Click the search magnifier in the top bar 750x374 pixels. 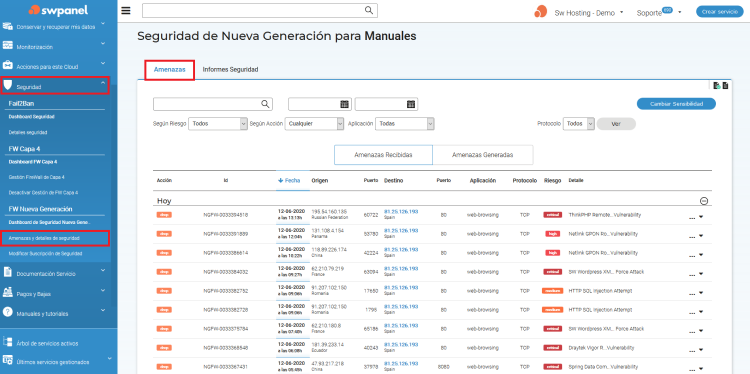369,10
